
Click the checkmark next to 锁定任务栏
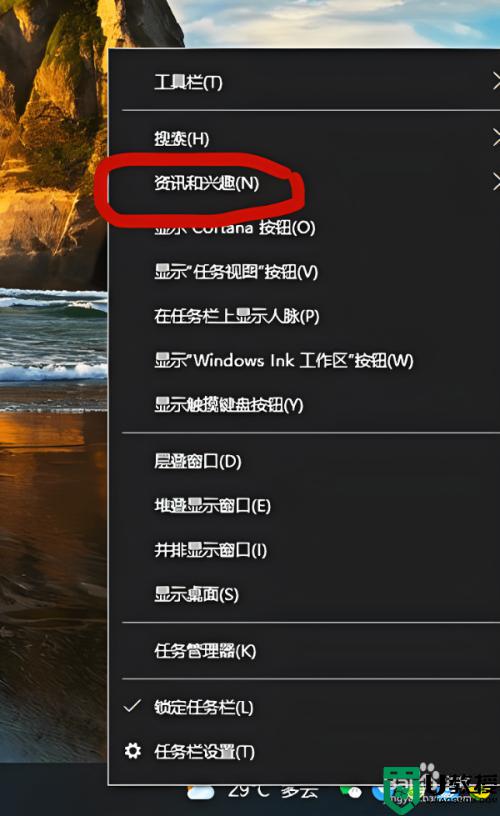[132, 706]
